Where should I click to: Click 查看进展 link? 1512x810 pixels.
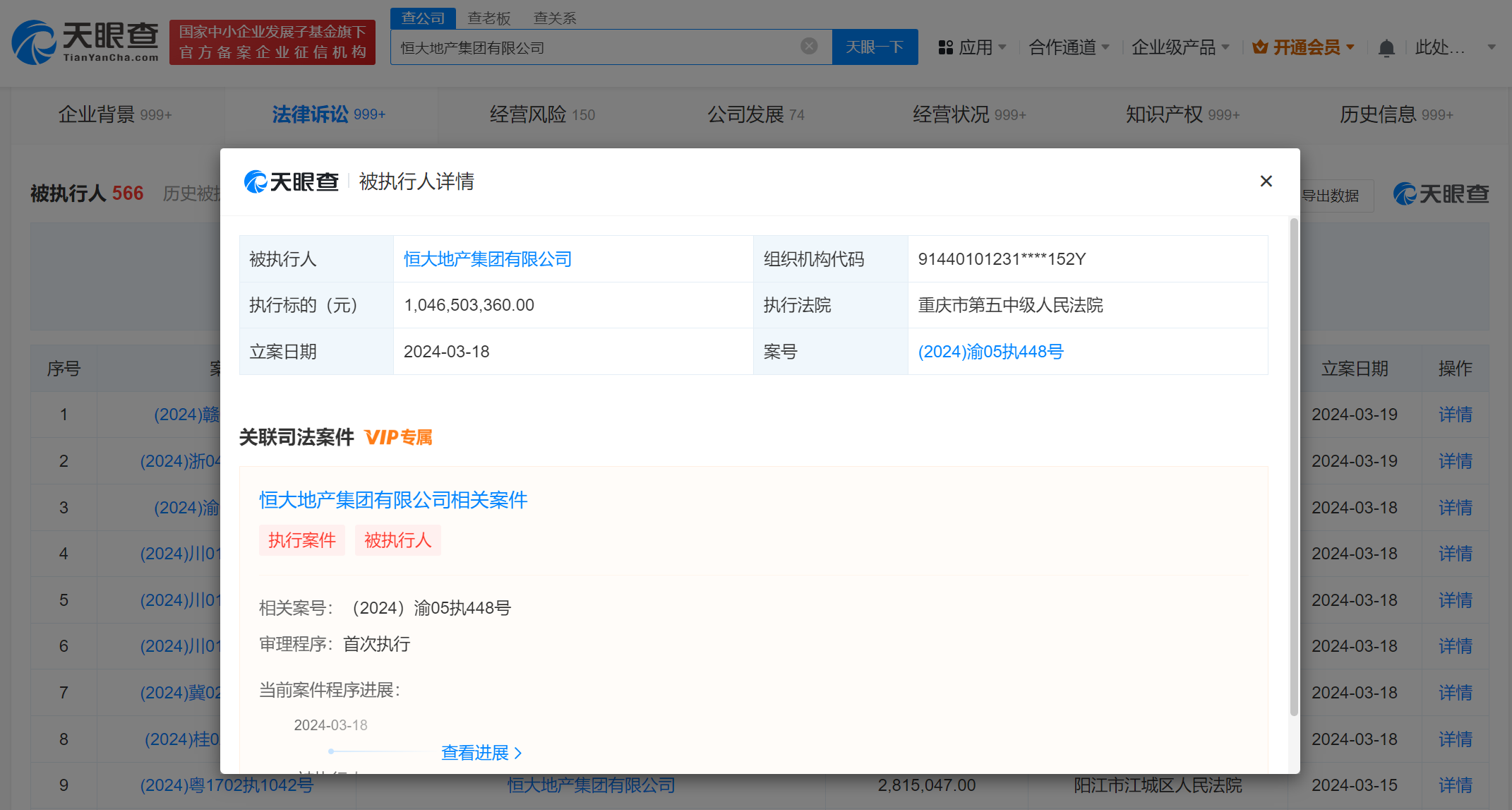point(481,753)
